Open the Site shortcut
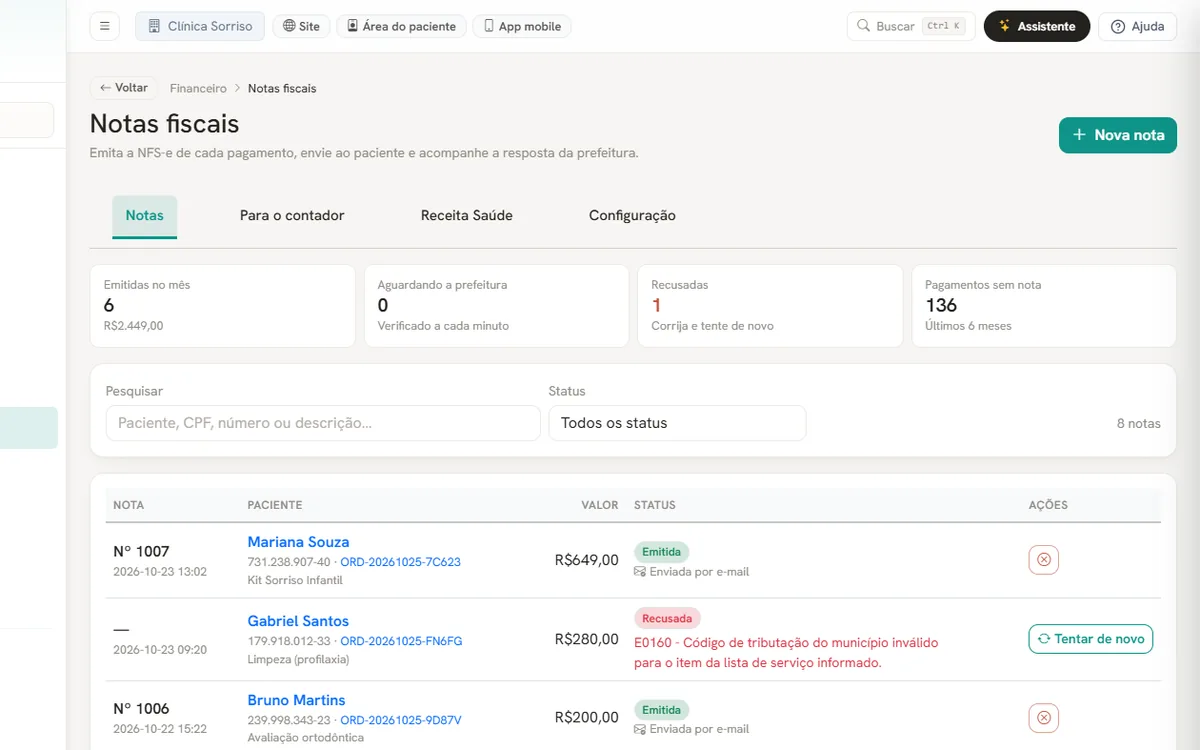 tap(302, 26)
